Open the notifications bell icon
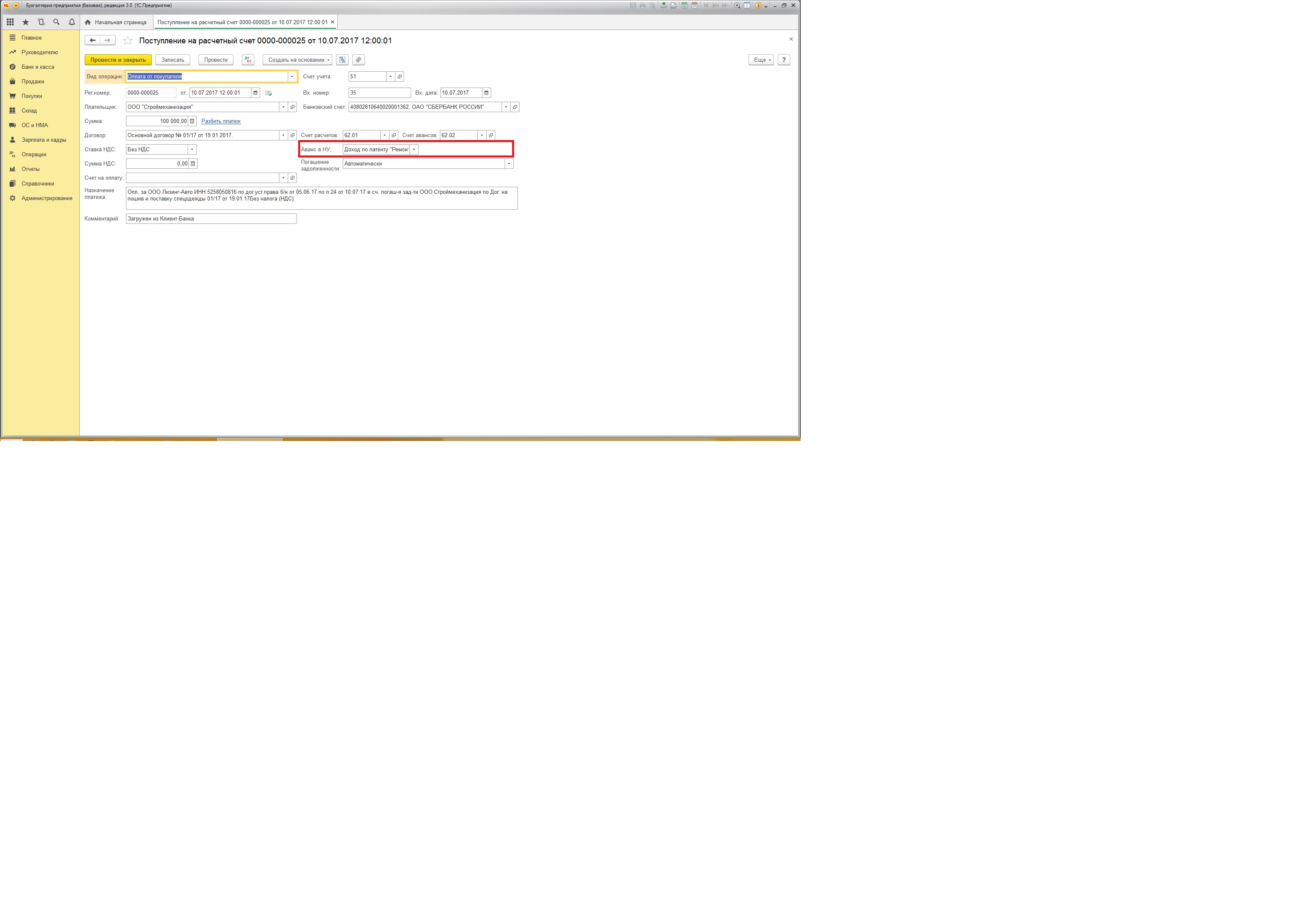 pyautogui.click(x=72, y=23)
